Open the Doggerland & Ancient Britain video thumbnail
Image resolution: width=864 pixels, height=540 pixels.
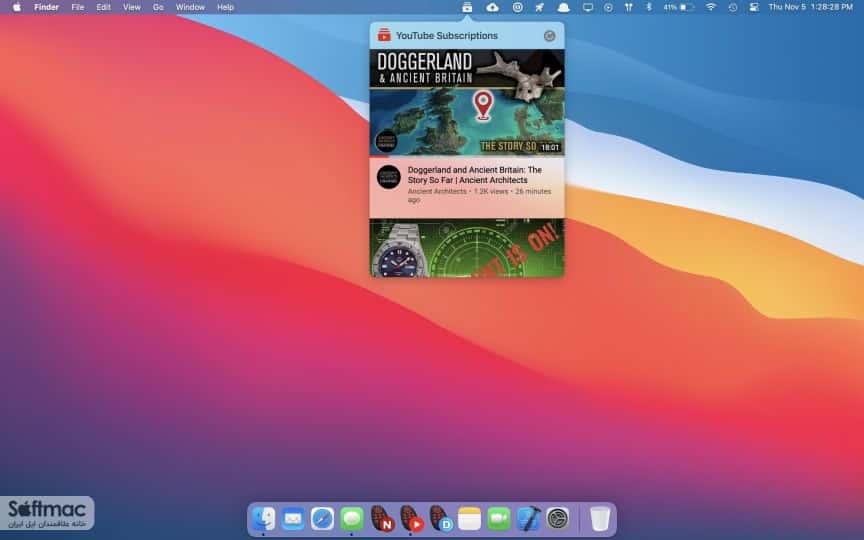pos(467,102)
